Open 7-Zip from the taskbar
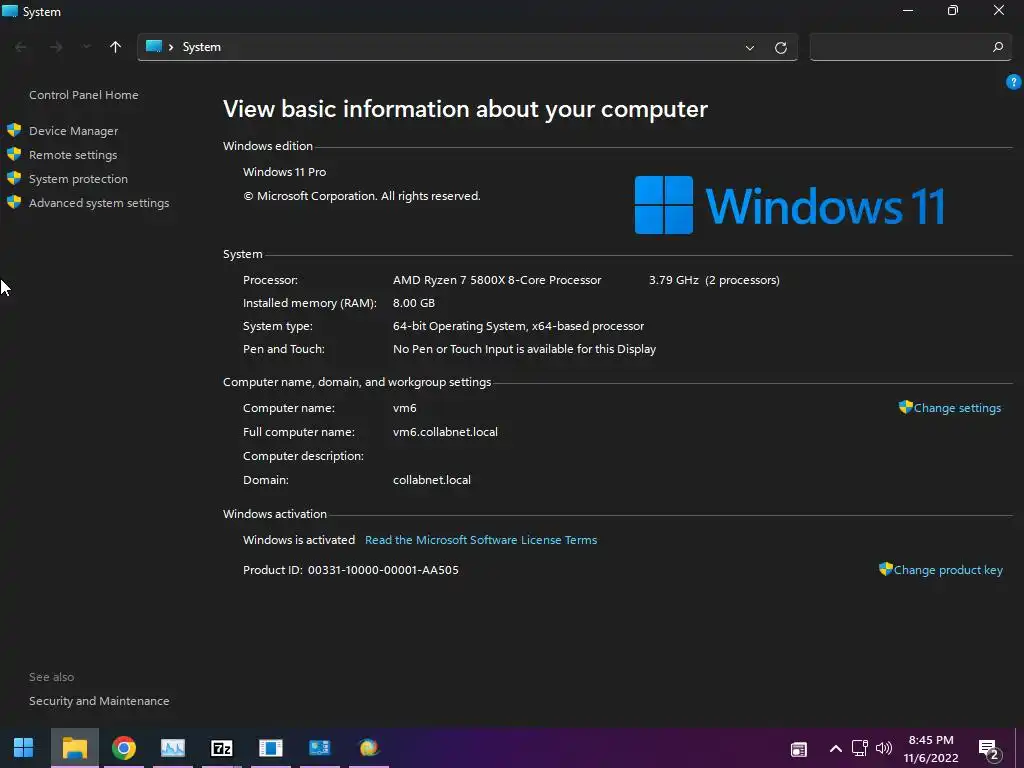This screenshot has height=768, width=1024. 222,748
